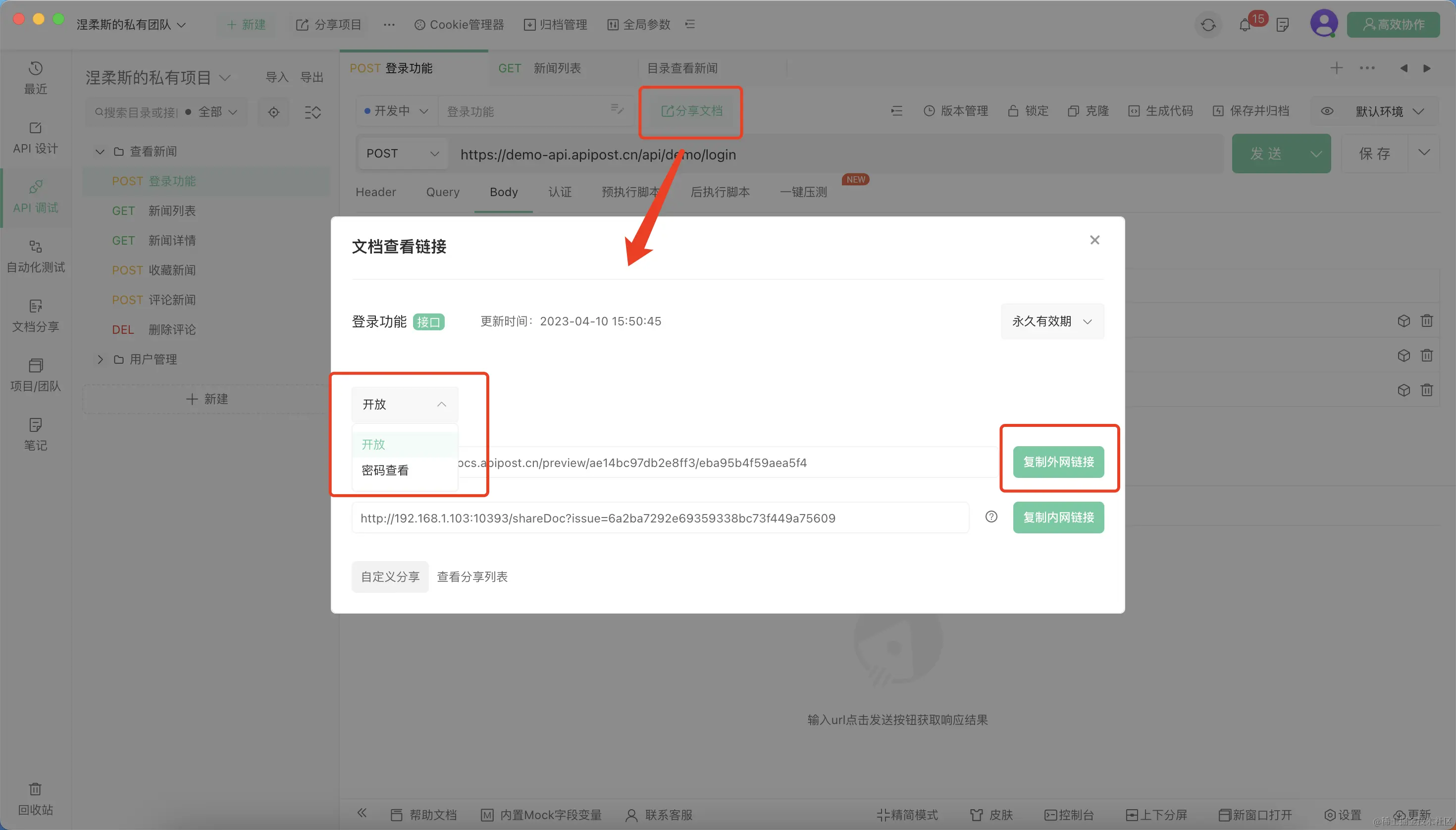Image resolution: width=1456 pixels, height=830 pixels.
Task: Open the 永久有效期 dropdown
Action: click(x=1052, y=321)
